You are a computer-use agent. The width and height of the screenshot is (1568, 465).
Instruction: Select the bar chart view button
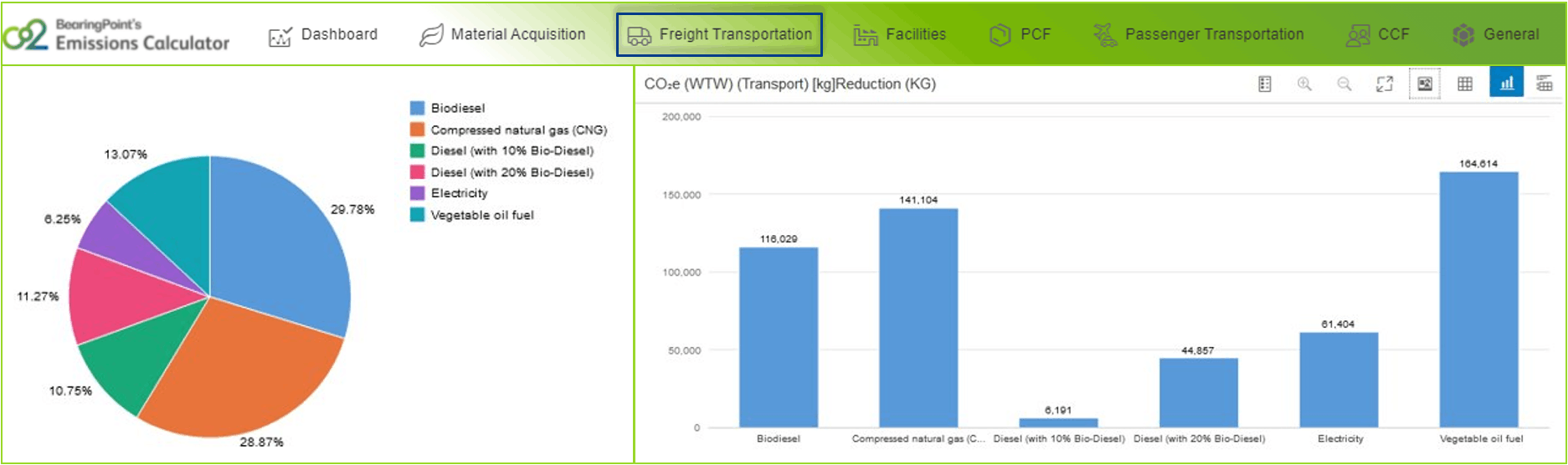(x=1506, y=84)
